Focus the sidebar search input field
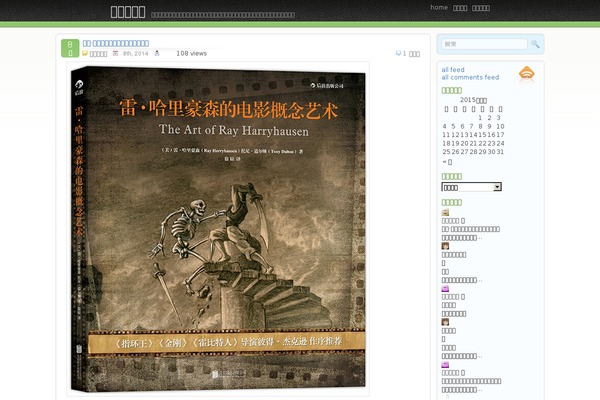The width and height of the screenshot is (600, 400). pyautogui.click(x=484, y=44)
